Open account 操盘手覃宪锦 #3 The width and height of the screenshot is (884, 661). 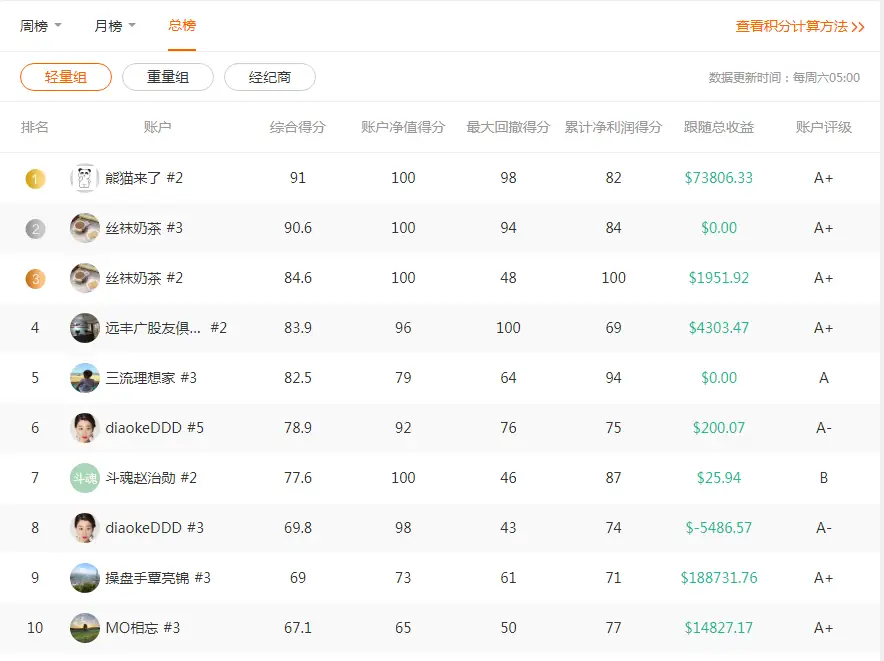click(x=158, y=578)
